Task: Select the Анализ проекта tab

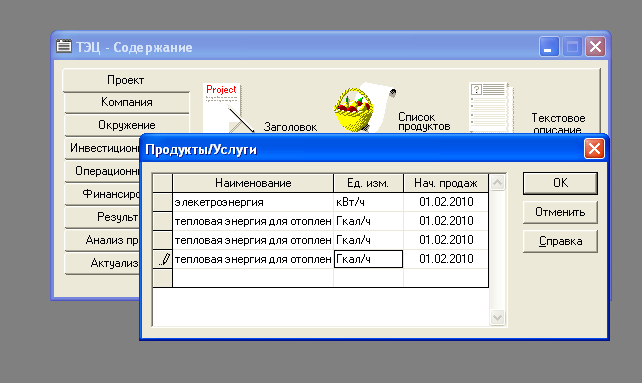Action: (x=102, y=240)
